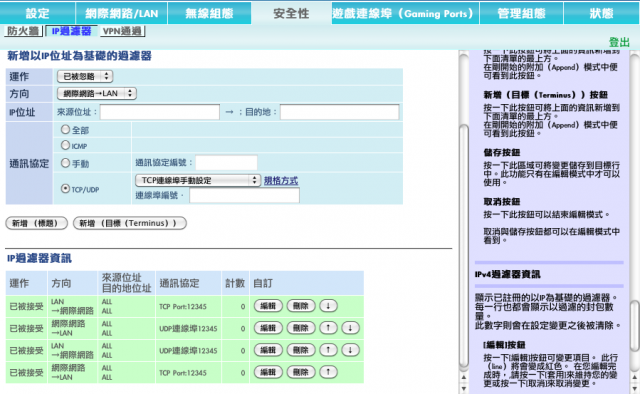Select 全部 protocol radio button
The height and width of the screenshot is (394, 640).
pyautogui.click(x=65, y=129)
